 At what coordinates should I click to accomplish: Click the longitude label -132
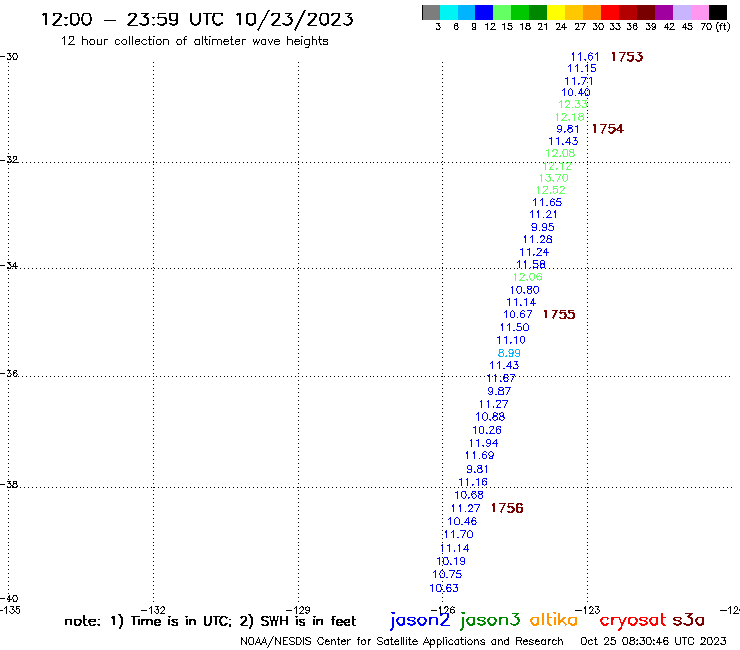click(x=153, y=610)
